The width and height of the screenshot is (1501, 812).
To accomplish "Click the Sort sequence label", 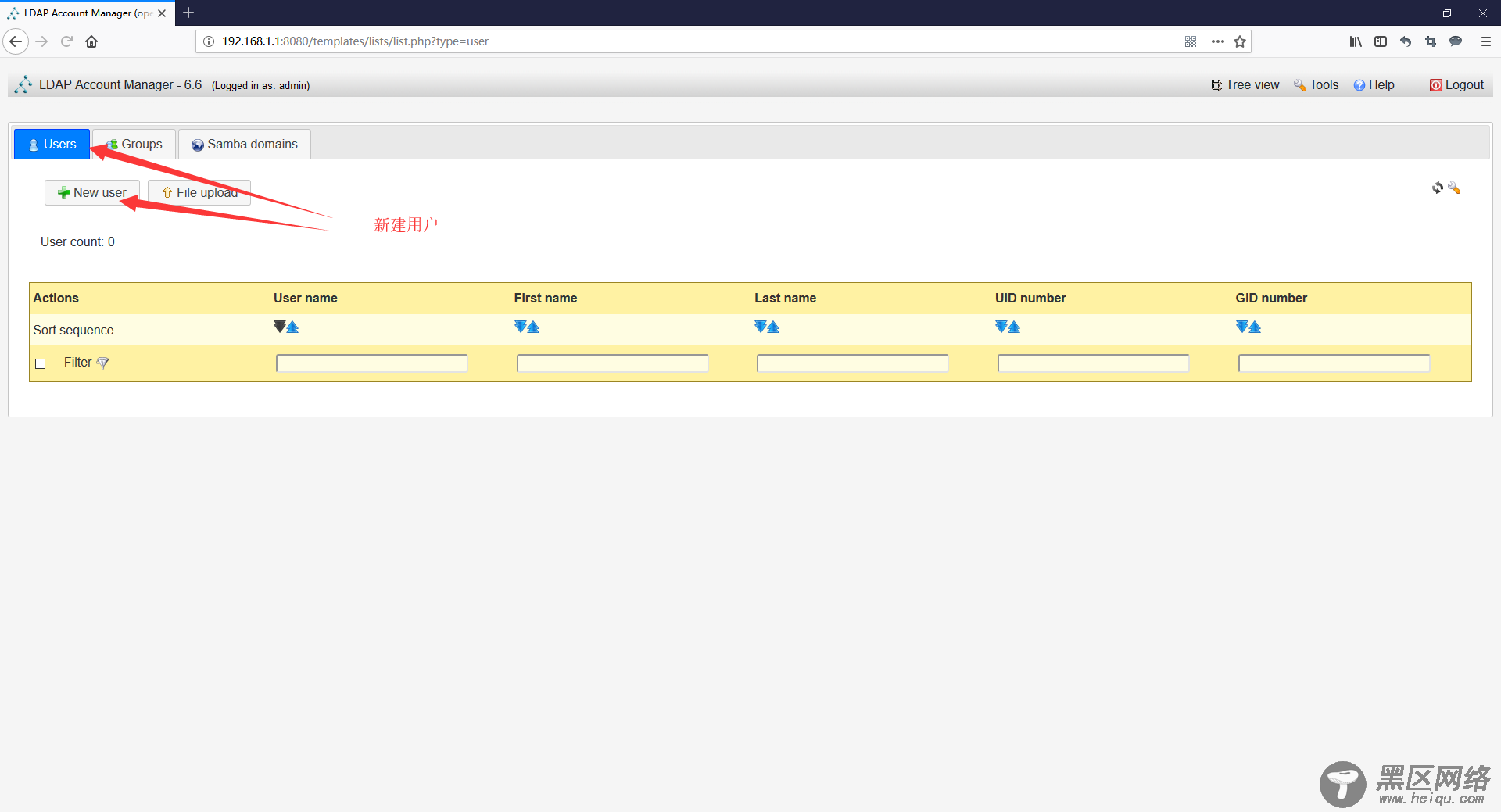I will [x=73, y=331].
